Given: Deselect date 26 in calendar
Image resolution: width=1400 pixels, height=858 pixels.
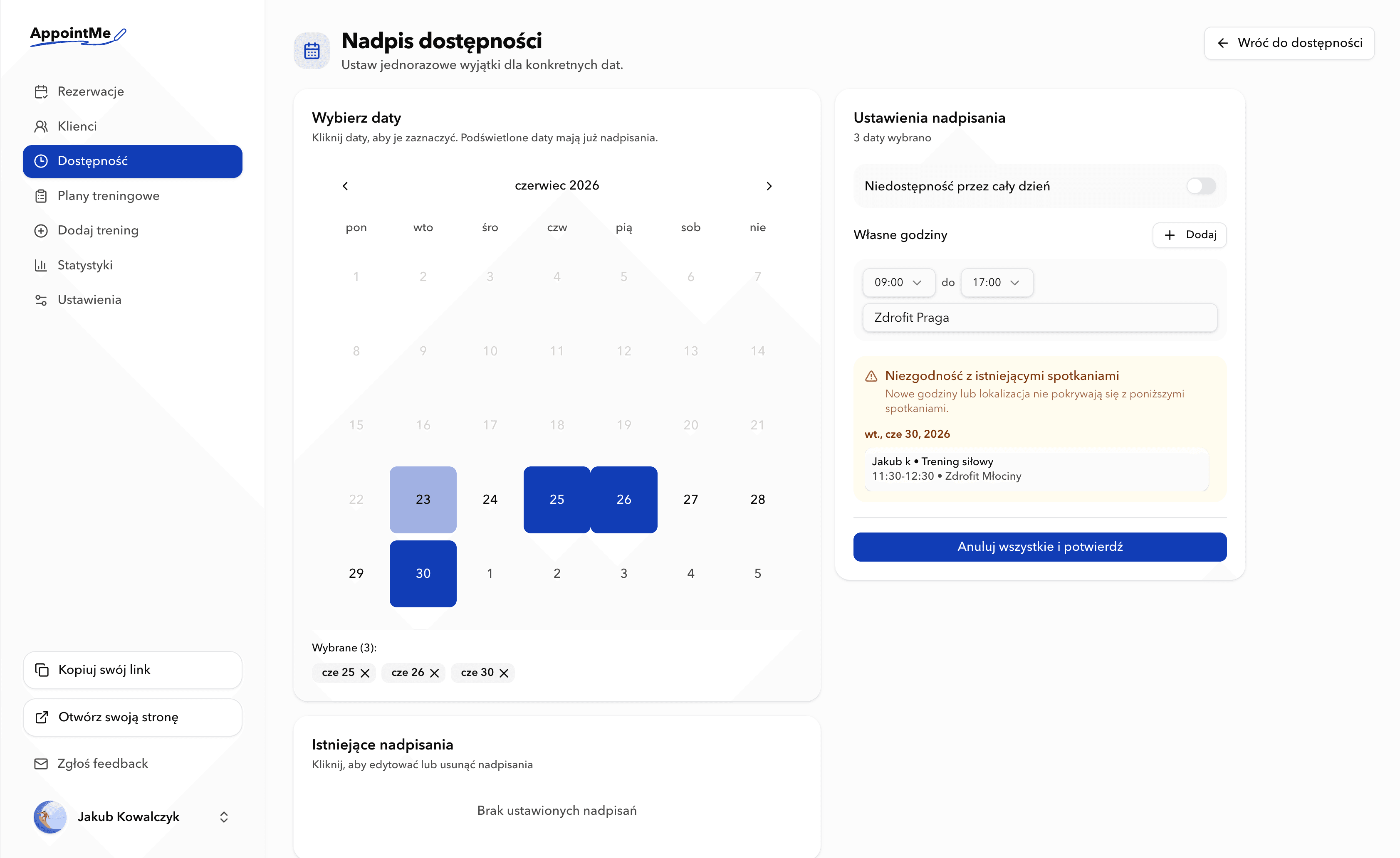Looking at the screenshot, I should 624,500.
